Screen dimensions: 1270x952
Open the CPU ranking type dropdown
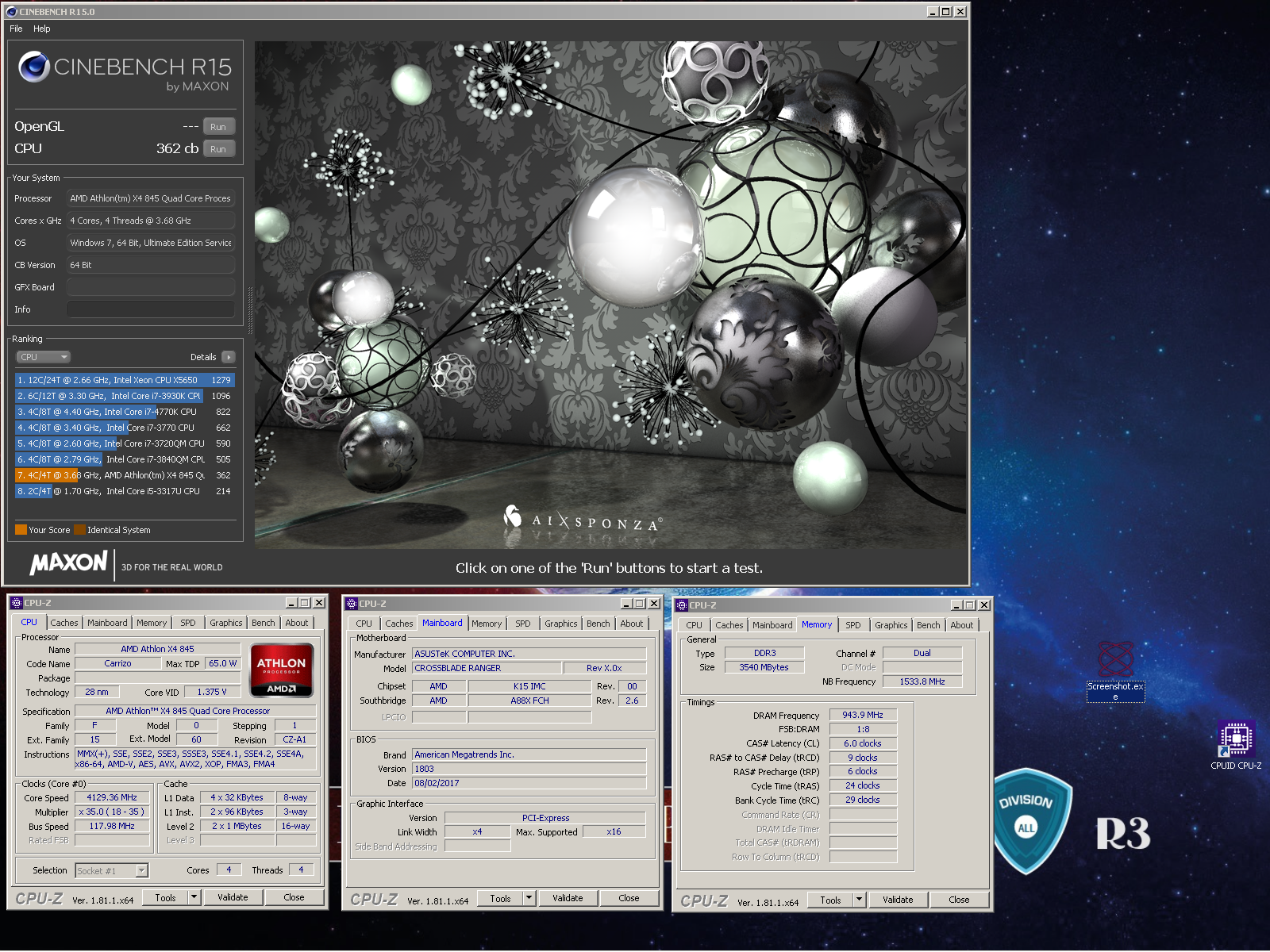coord(44,357)
